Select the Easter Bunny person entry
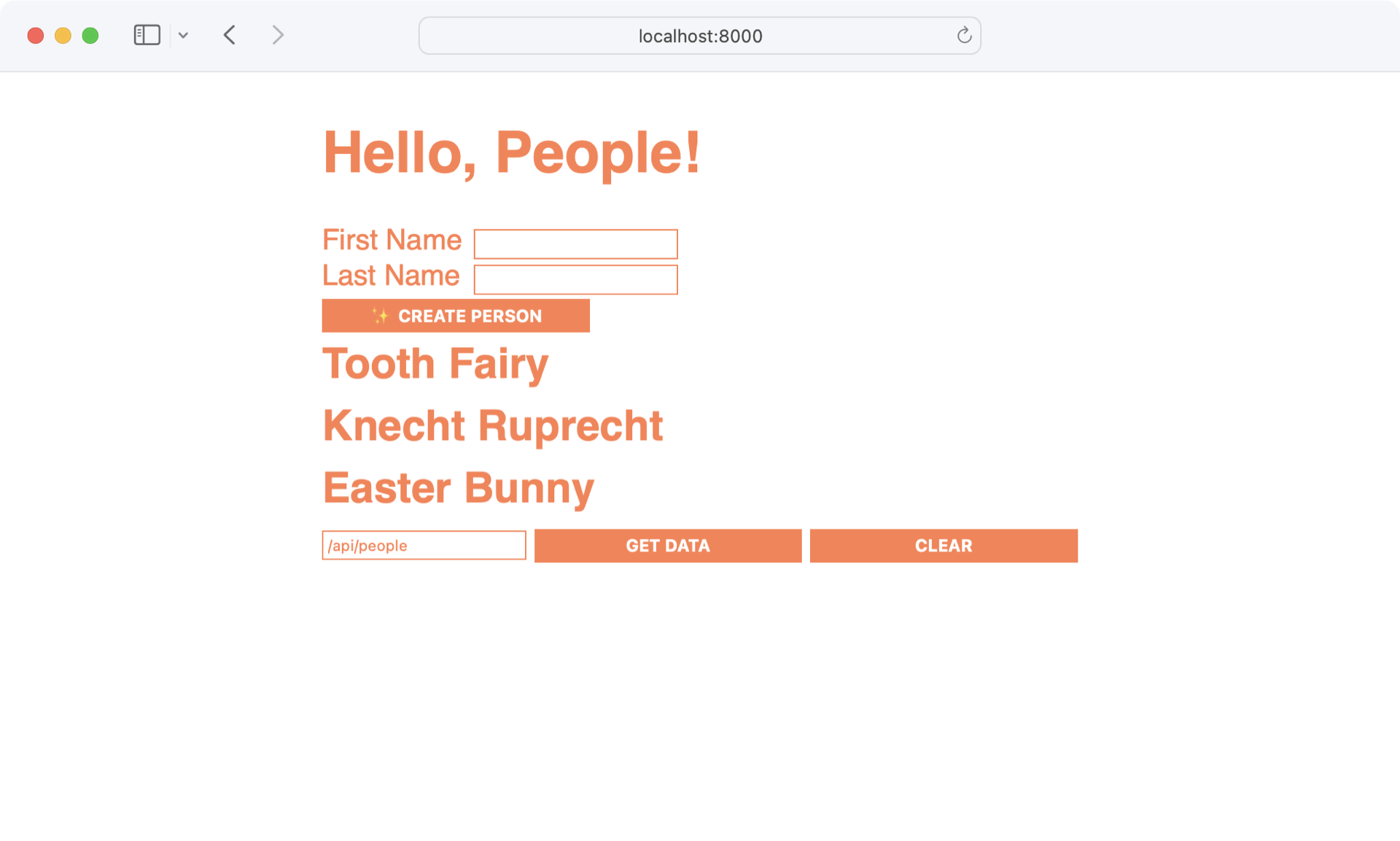This screenshot has height=841, width=1400. point(458,487)
